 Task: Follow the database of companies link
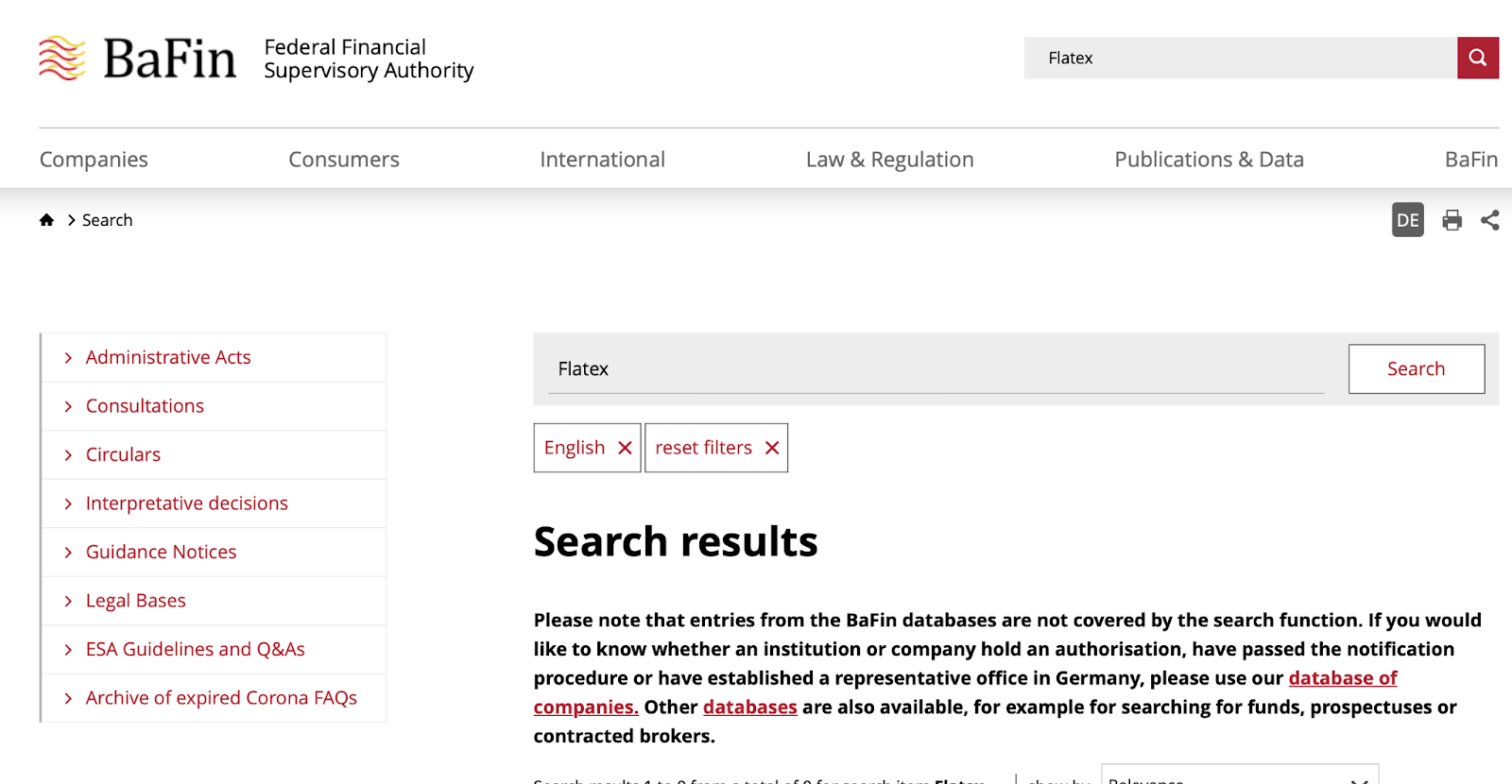pyautogui.click(x=1342, y=678)
